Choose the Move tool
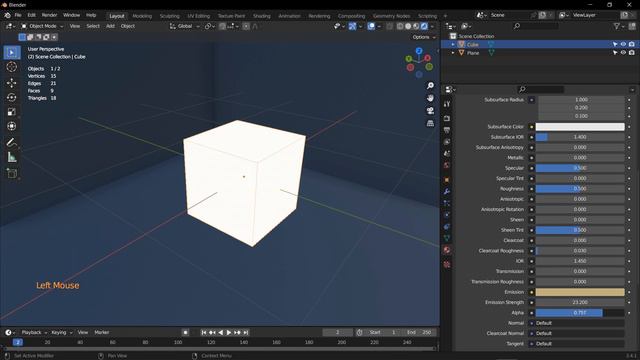 click(12, 82)
